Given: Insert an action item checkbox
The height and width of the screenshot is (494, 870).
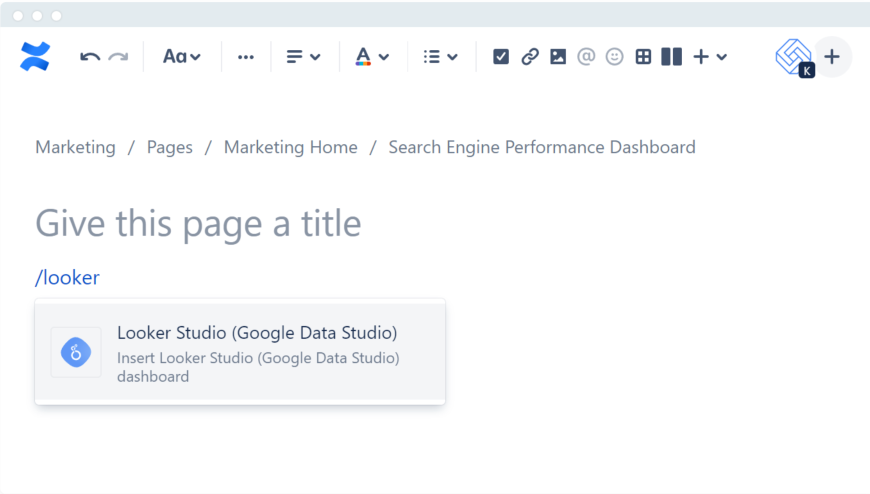Looking at the screenshot, I should point(501,57).
